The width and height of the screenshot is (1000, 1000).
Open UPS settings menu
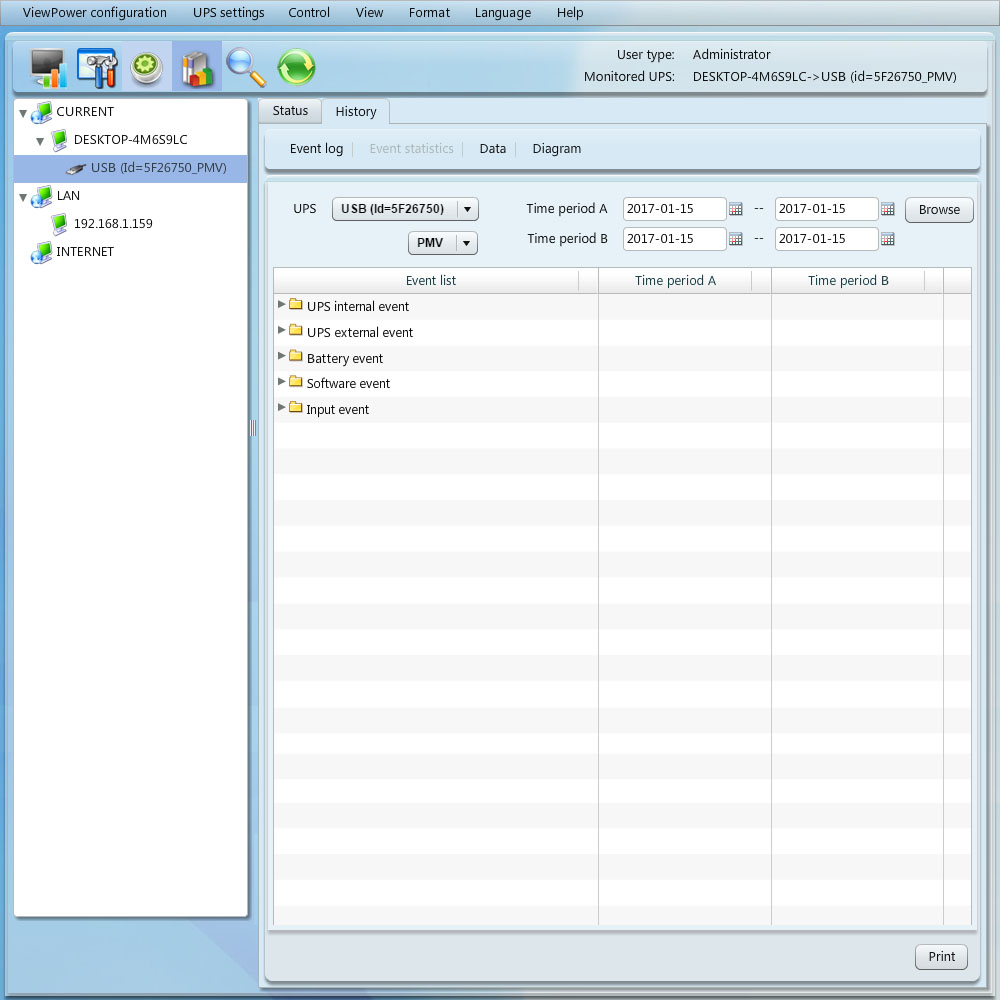228,13
